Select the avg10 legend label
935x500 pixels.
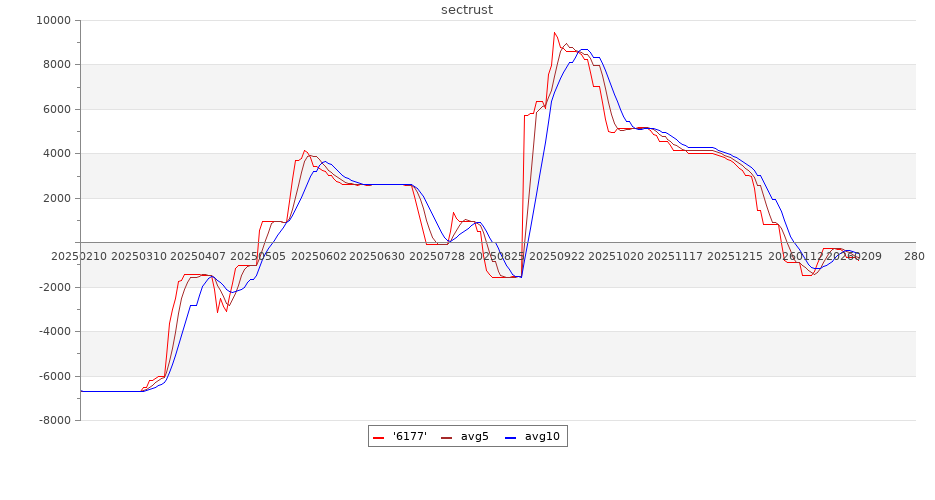click(x=542, y=436)
